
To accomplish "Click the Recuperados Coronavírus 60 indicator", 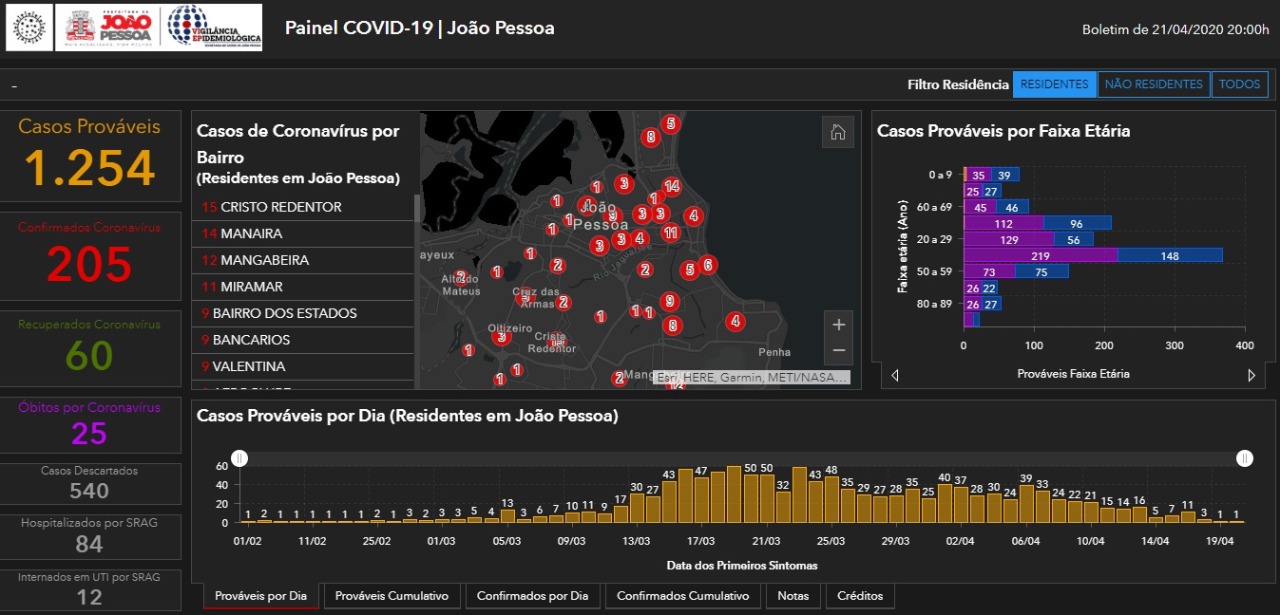I will (90, 347).
